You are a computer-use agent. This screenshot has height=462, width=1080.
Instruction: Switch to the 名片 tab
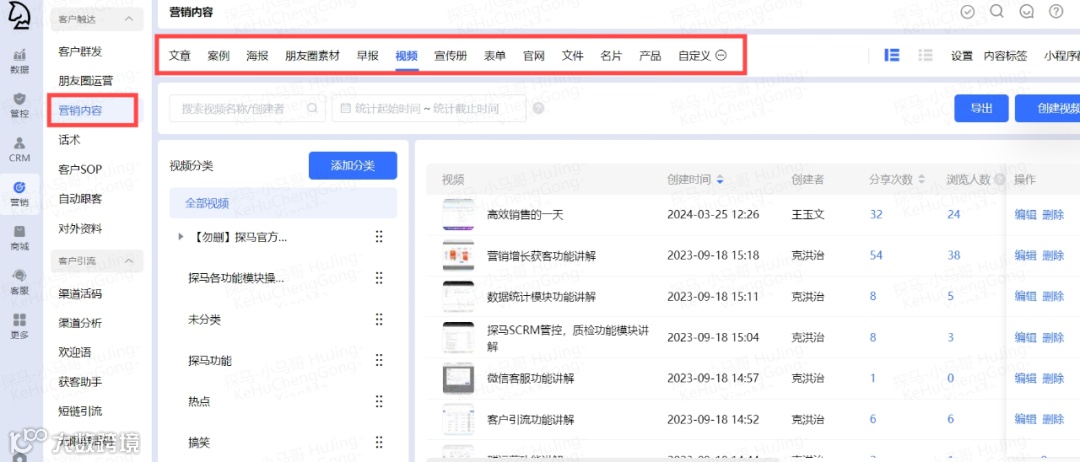611,56
